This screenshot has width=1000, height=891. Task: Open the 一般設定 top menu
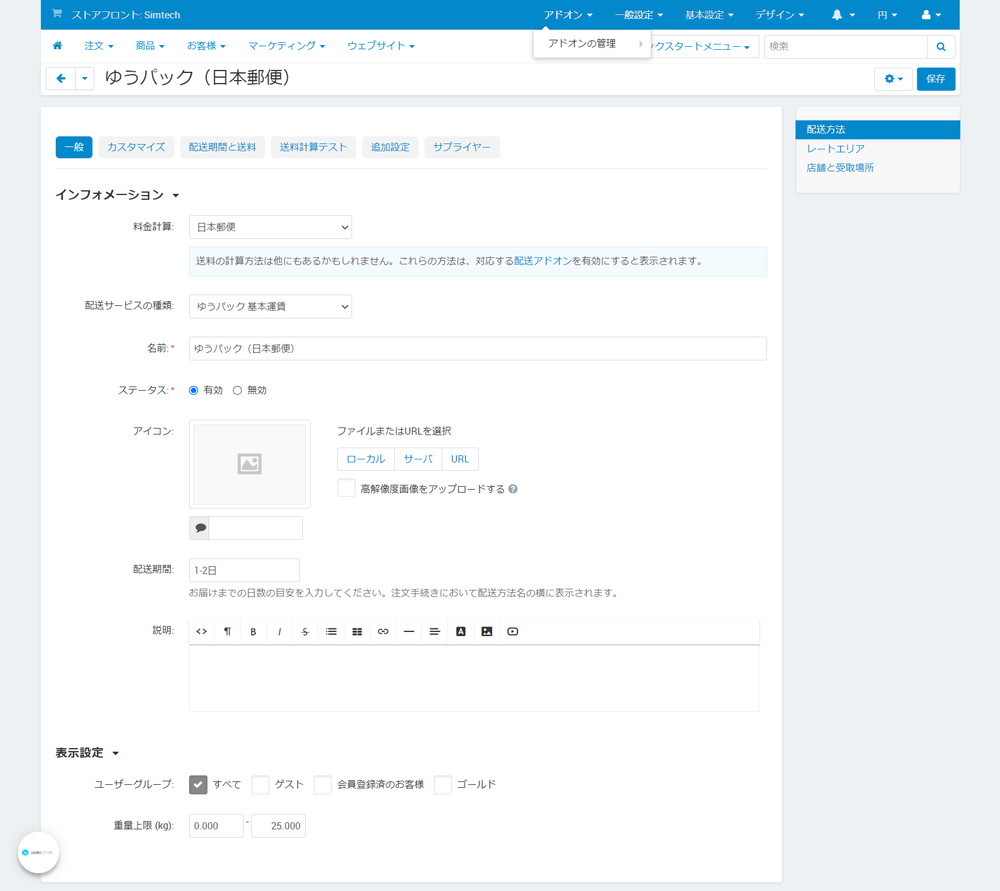click(638, 15)
